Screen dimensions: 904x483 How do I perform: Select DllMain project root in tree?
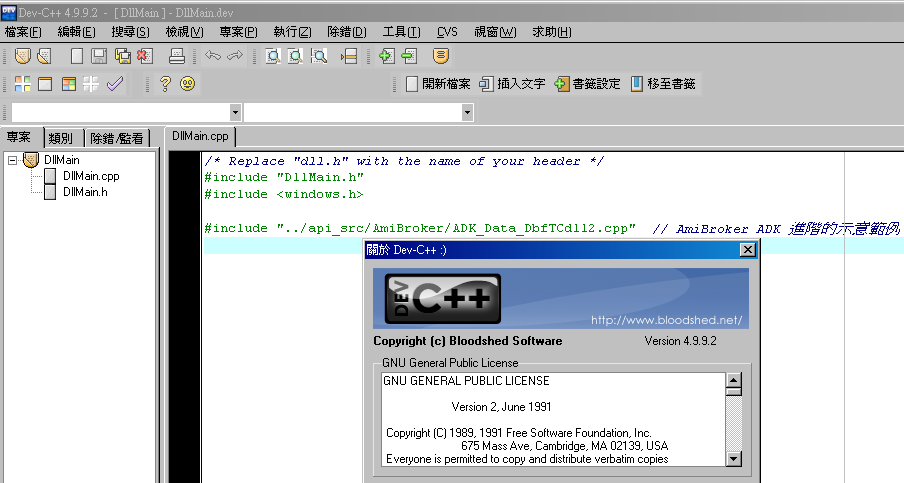[62, 160]
